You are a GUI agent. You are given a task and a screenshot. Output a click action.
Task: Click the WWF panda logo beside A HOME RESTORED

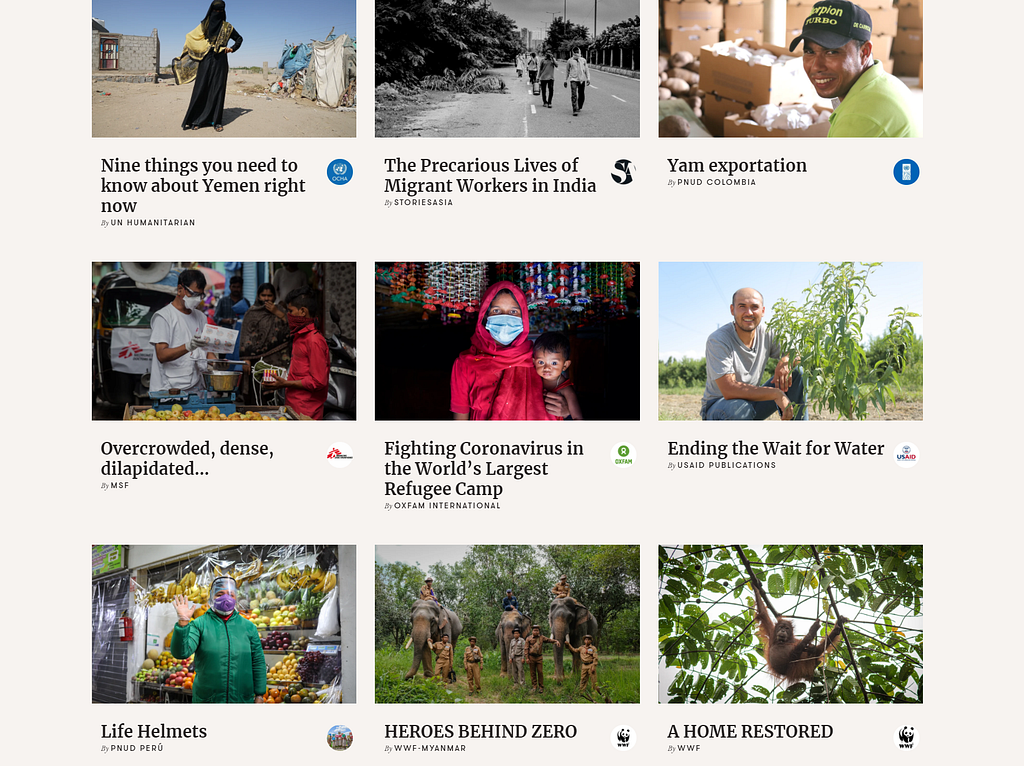pyautogui.click(x=906, y=738)
